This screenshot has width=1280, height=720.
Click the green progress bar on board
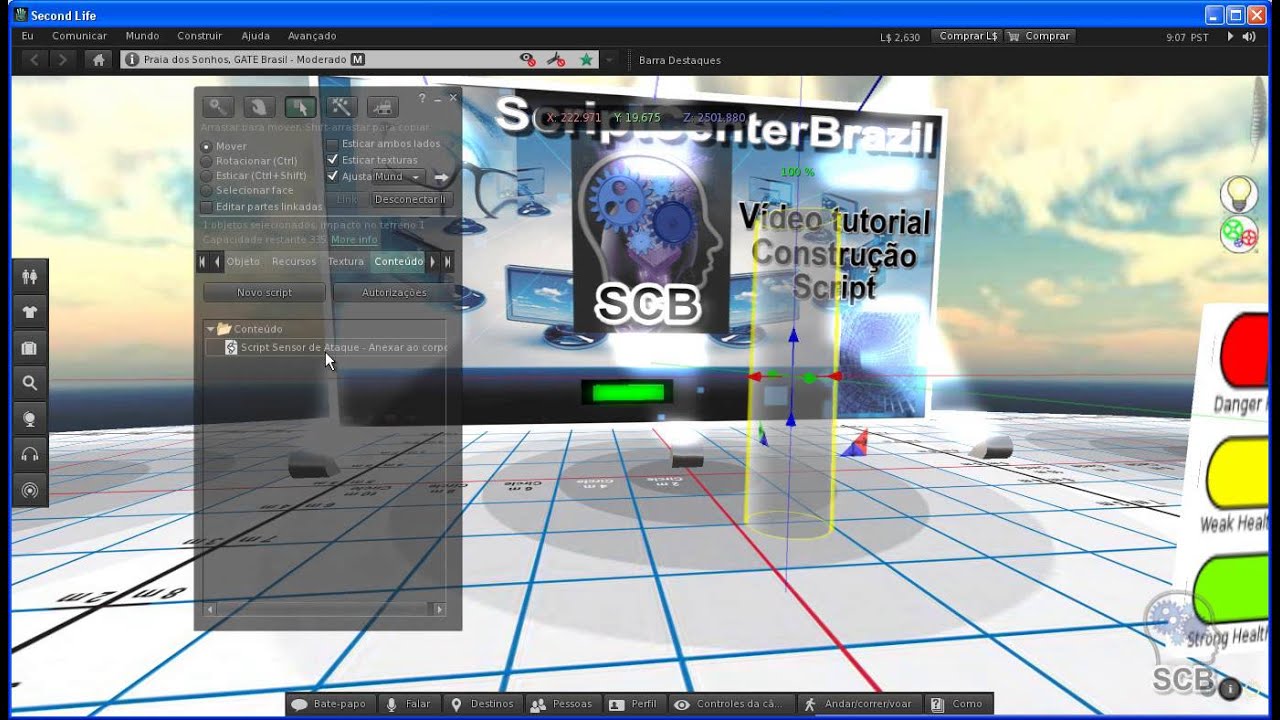tap(628, 392)
